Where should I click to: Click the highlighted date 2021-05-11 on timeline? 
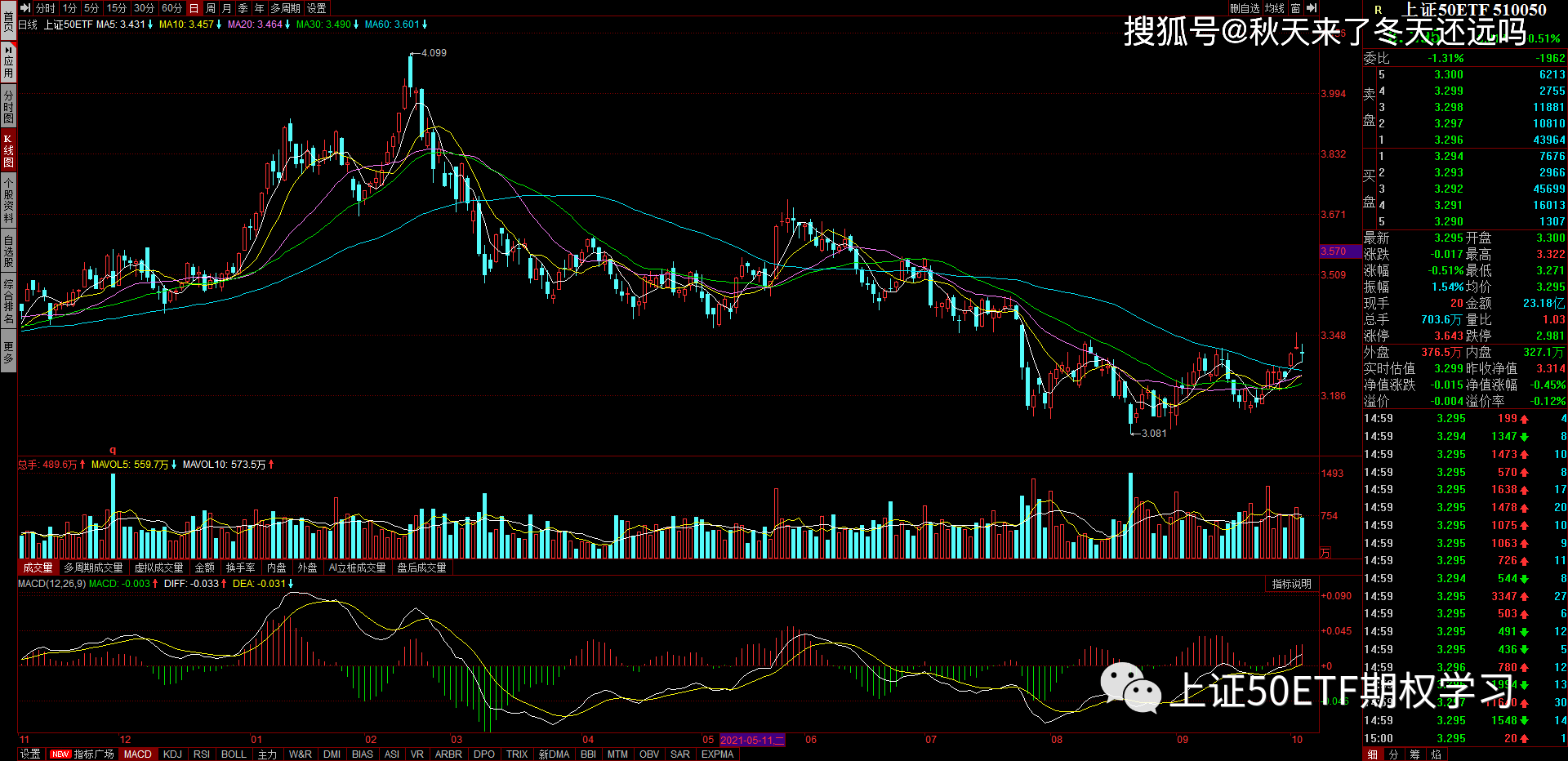pyautogui.click(x=751, y=740)
